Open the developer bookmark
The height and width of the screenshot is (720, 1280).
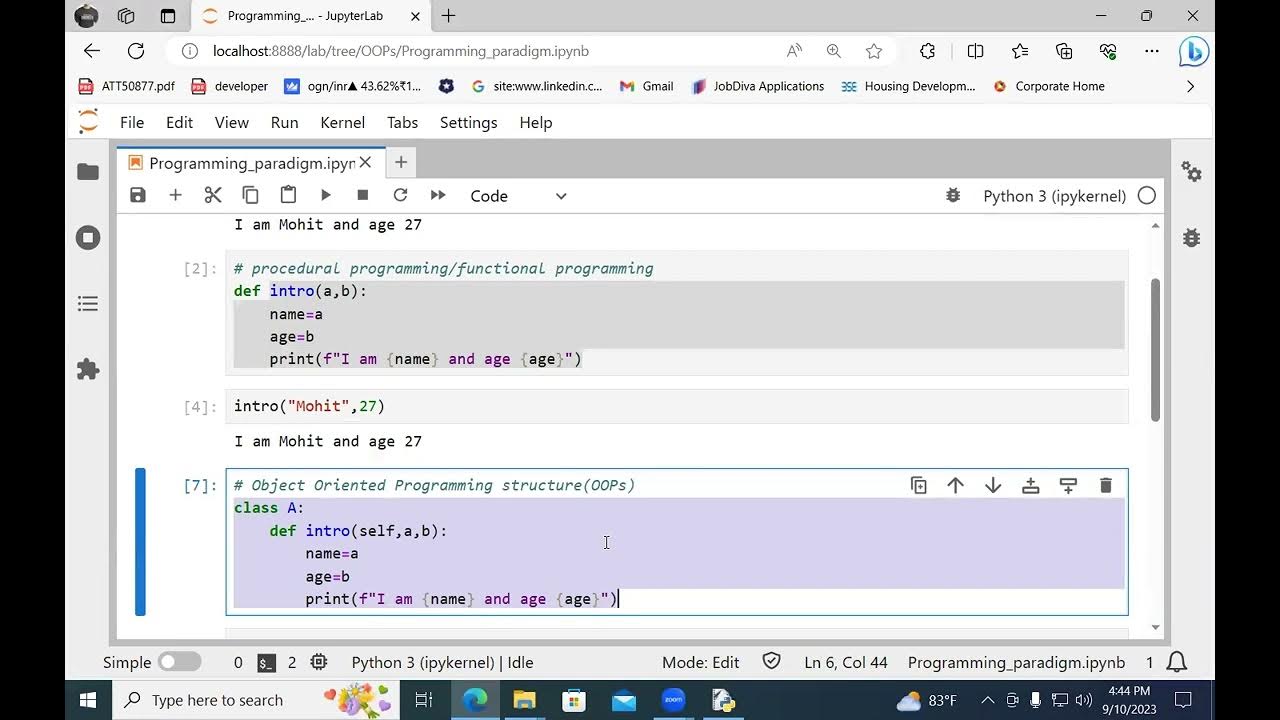tap(230, 86)
